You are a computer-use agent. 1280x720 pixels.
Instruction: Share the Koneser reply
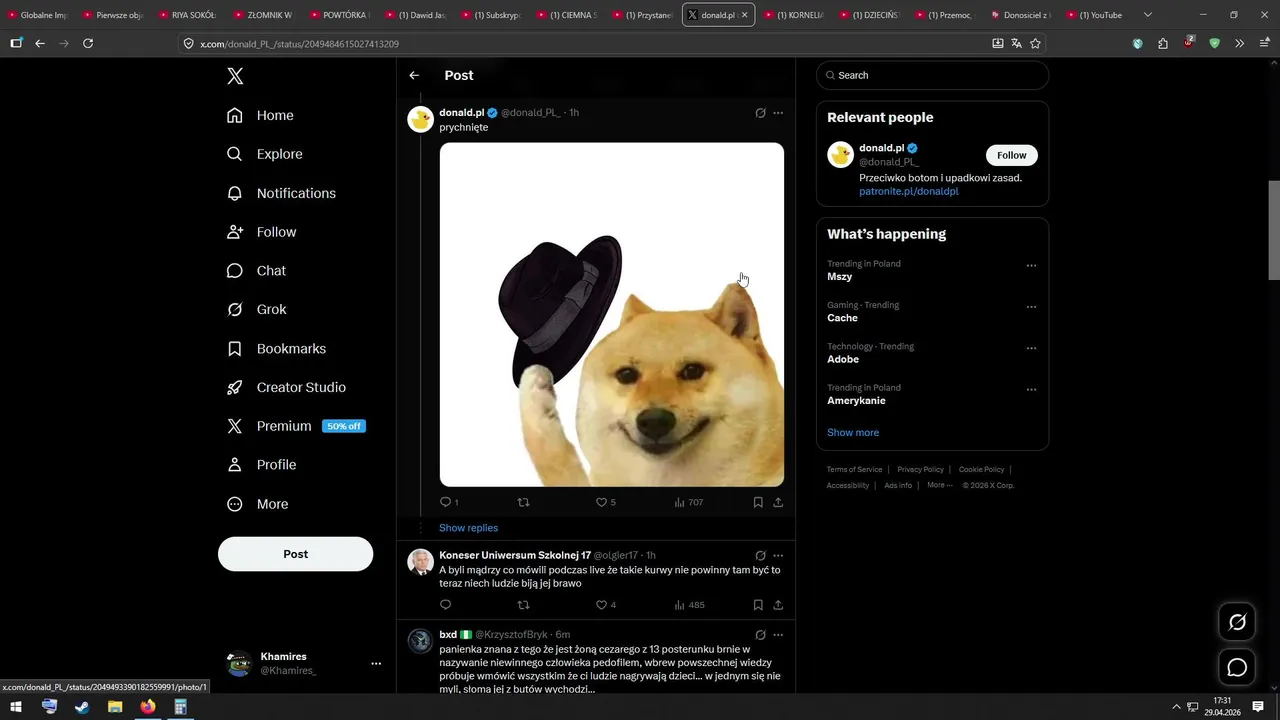click(x=778, y=605)
